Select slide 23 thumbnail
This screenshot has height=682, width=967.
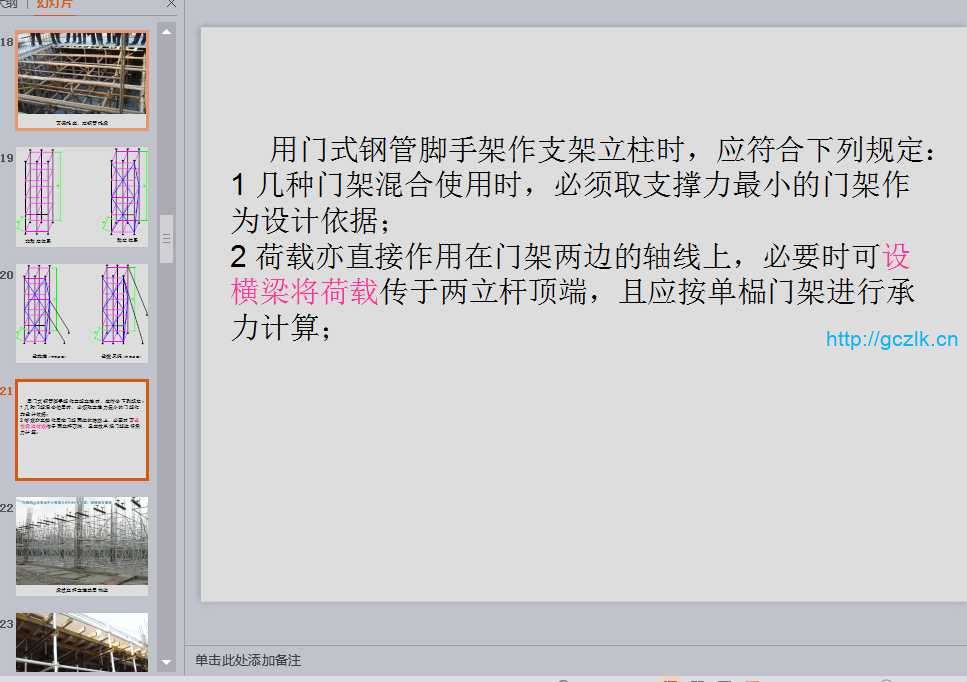(82, 642)
